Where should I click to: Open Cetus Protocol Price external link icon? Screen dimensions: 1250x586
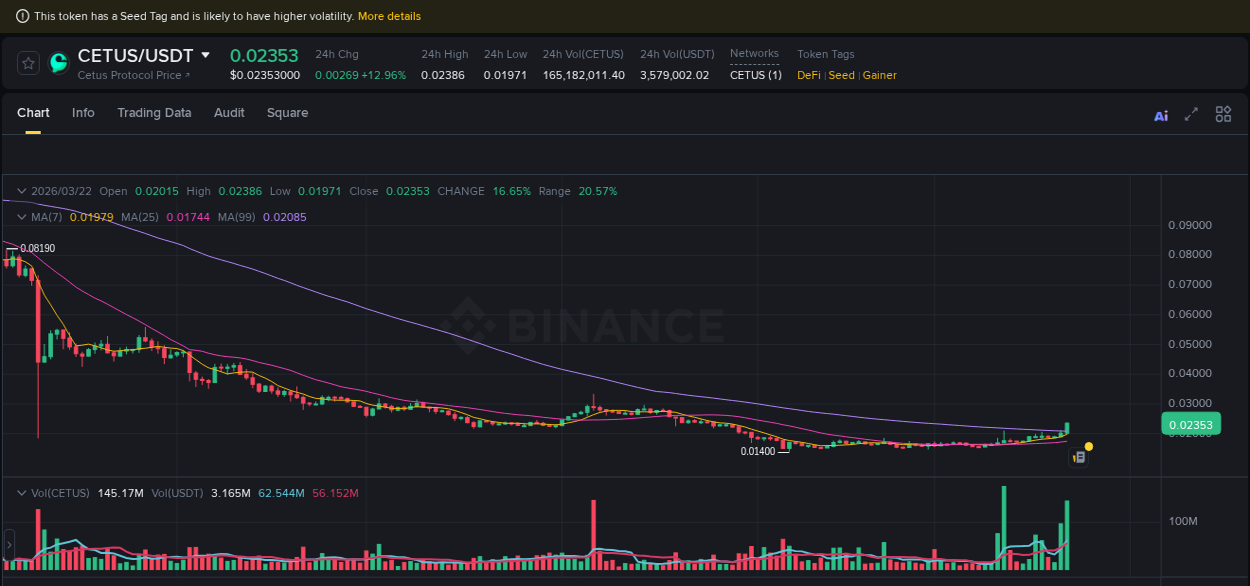186,75
